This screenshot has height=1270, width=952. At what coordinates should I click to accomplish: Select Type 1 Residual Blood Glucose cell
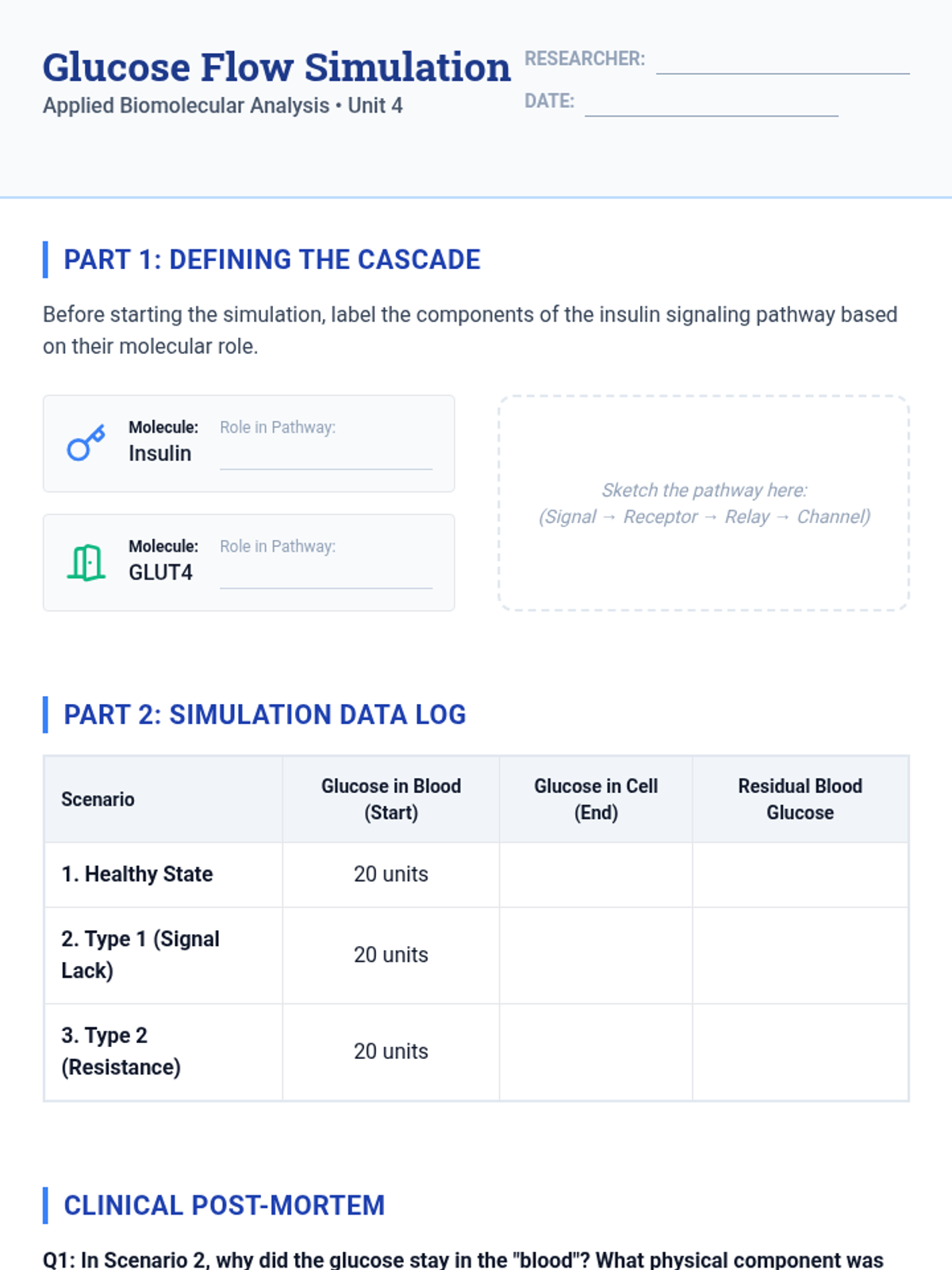[x=800, y=956]
